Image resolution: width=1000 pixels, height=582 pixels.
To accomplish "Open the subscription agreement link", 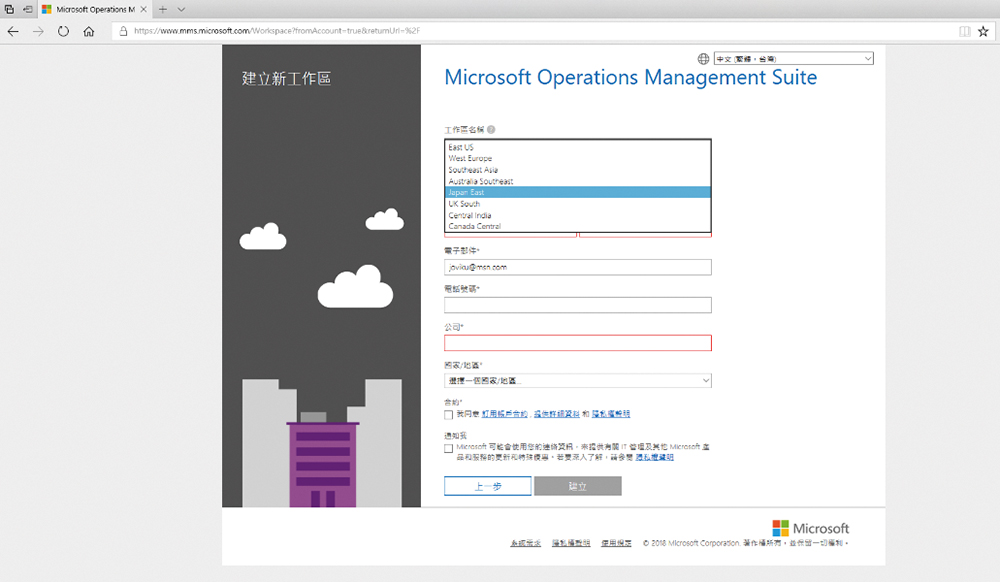I will pyautogui.click(x=504, y=414).
